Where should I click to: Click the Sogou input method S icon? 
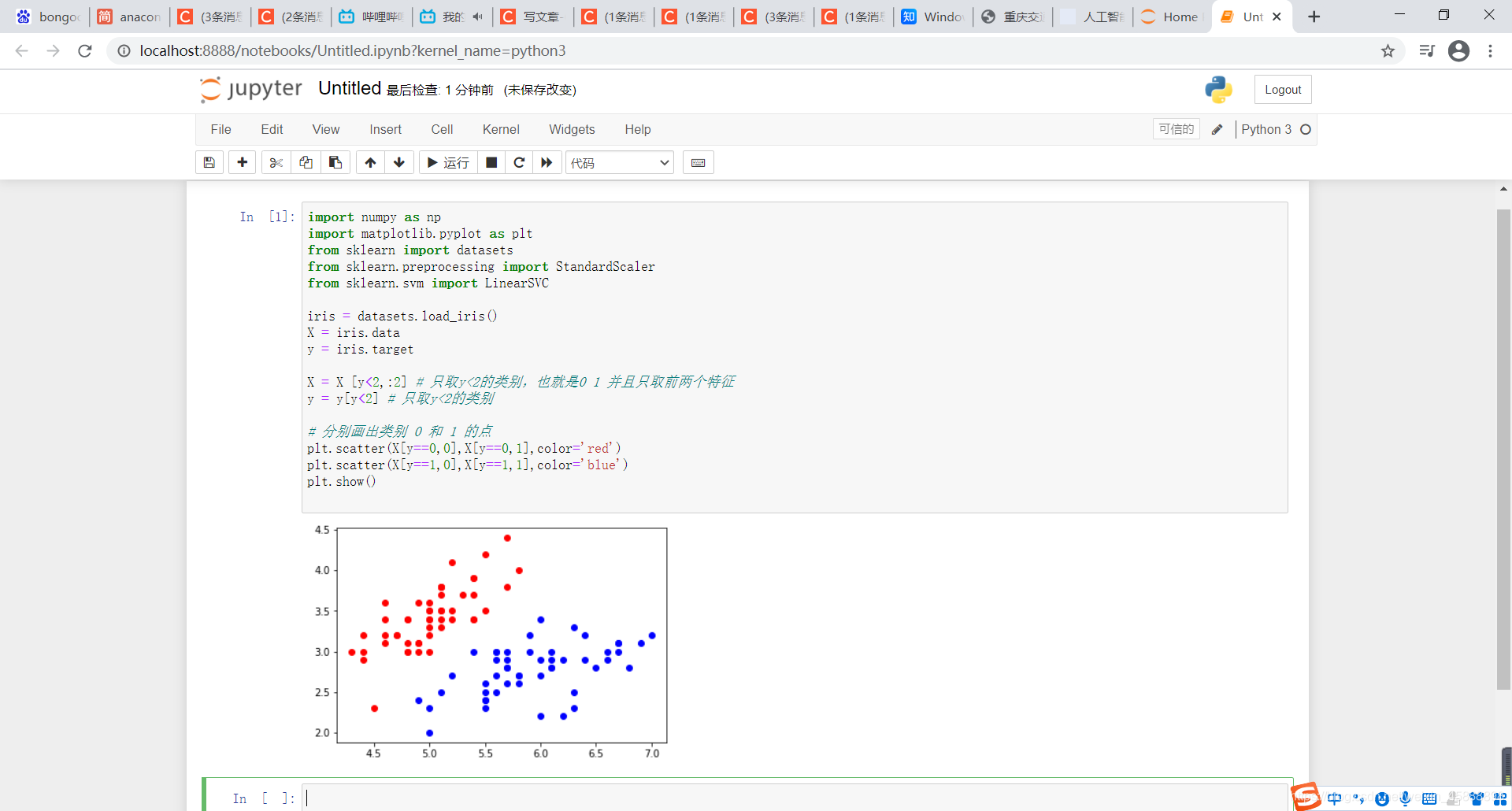pos(1306,797)
